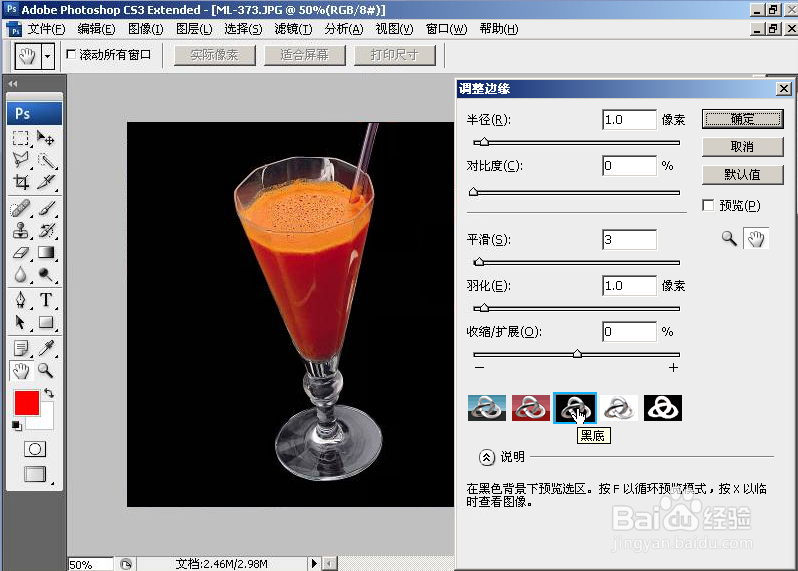Select the Brush tool
Viewport: 798px width, 571px height.
(46, 208)
